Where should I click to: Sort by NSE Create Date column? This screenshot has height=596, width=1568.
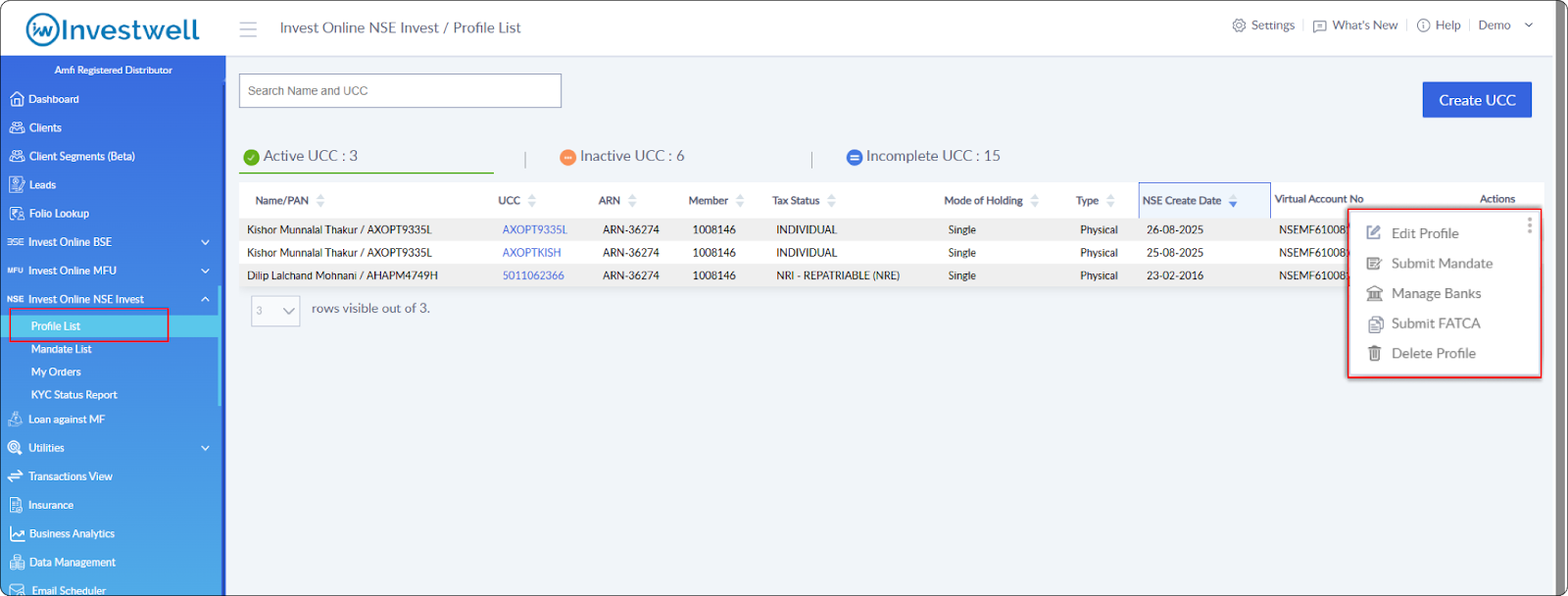(x=1233, y=201)
